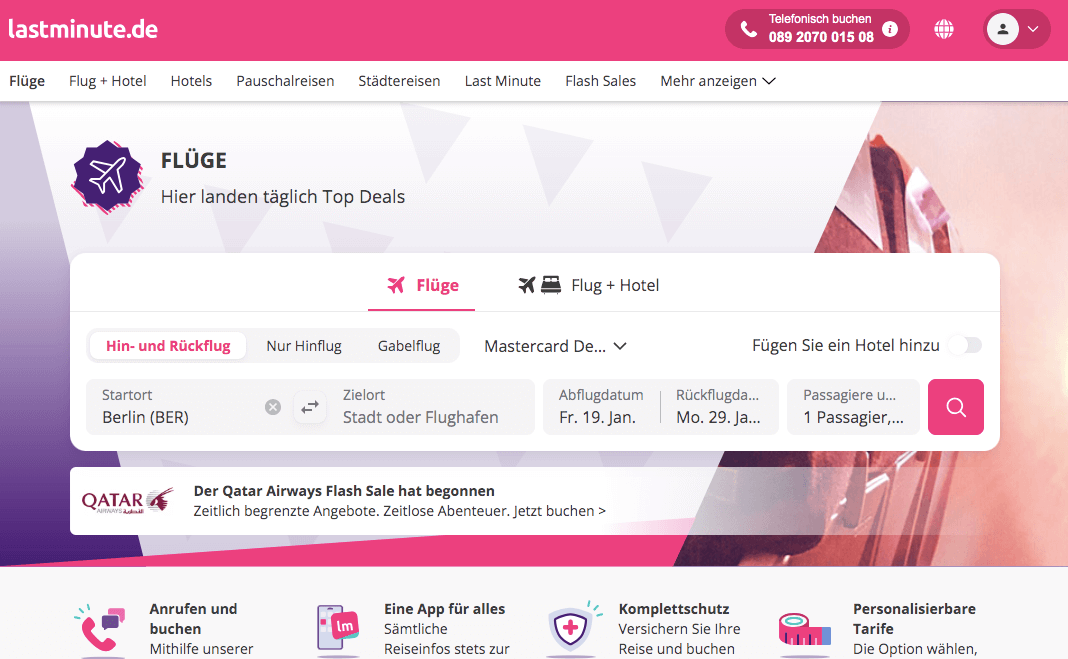
Task: Open Städtereisen from the navigation bar
Action: click(399, 81)
